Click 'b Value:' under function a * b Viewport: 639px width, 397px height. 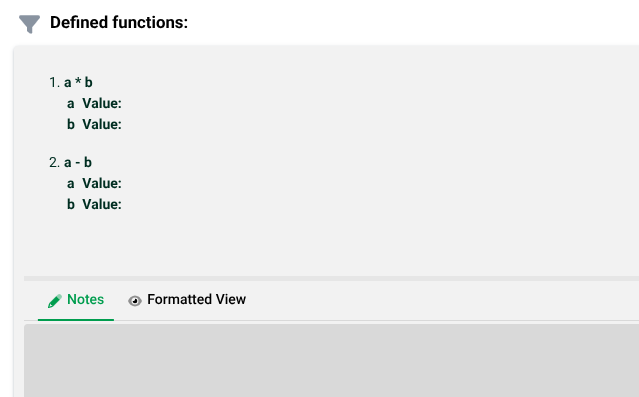click(94, 124)
